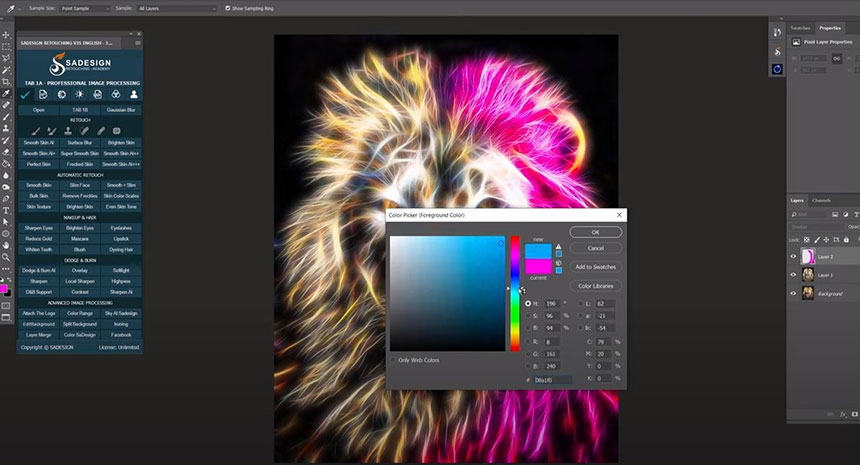This screenshot has width=860, height=465.
Task: Select the Crop tool
Action: [6, 82]
